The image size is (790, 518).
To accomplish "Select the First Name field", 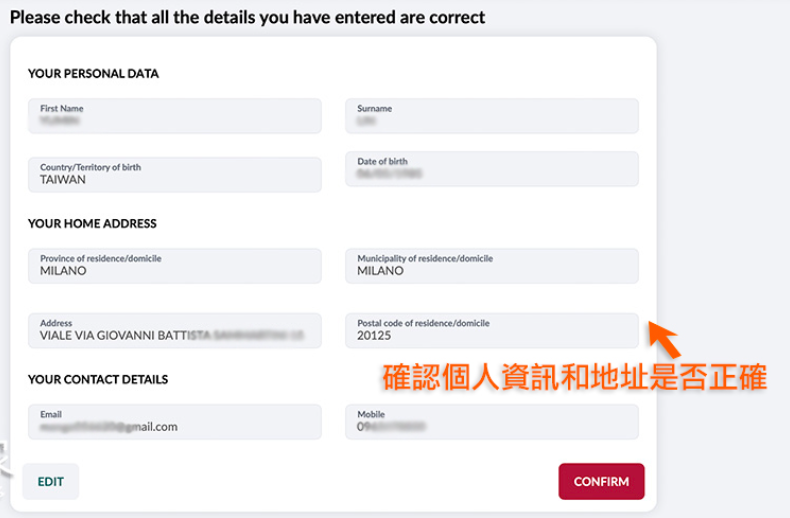I will click(x=175, y=115).
